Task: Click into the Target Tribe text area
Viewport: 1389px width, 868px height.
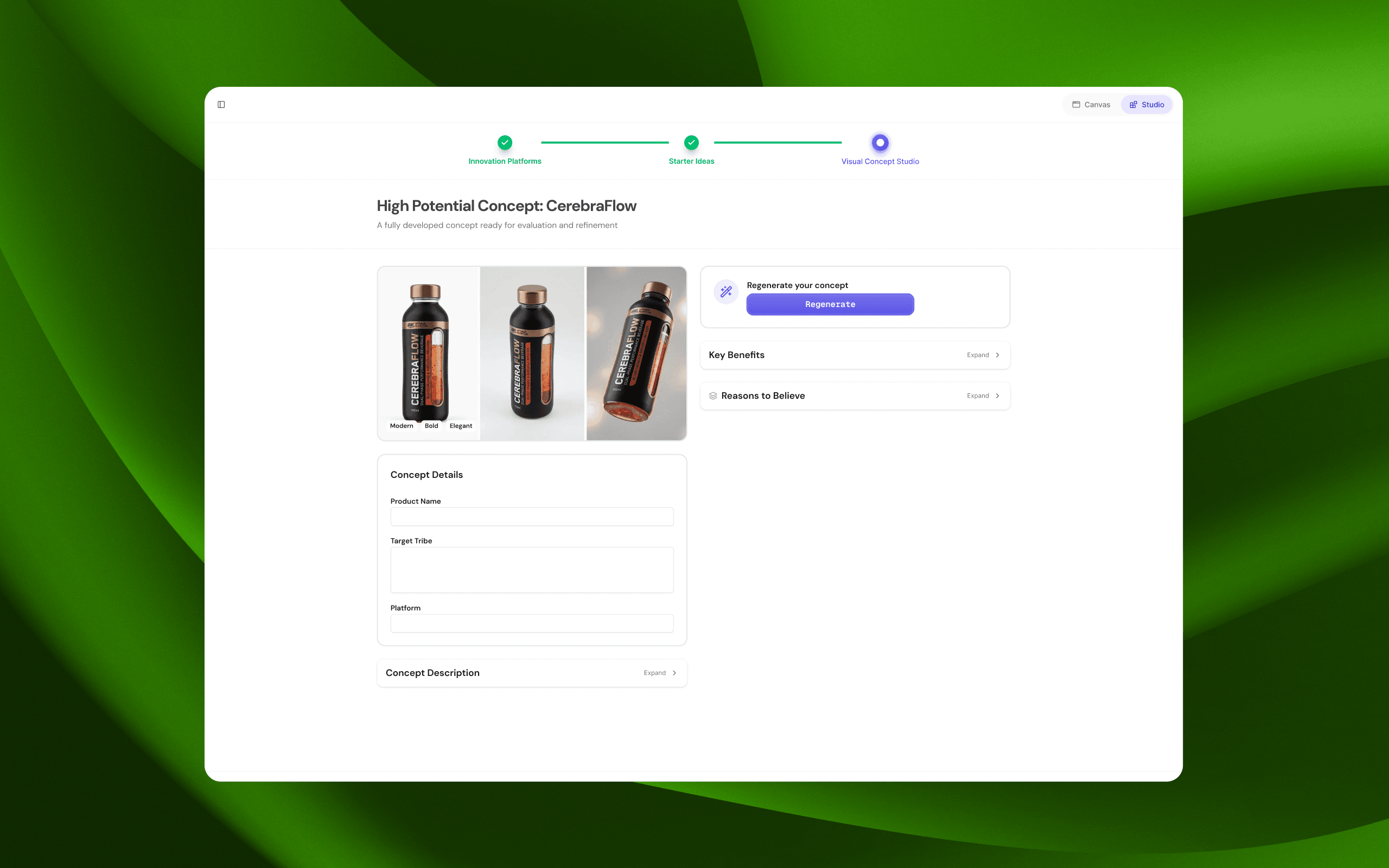Action: point(532,570)
